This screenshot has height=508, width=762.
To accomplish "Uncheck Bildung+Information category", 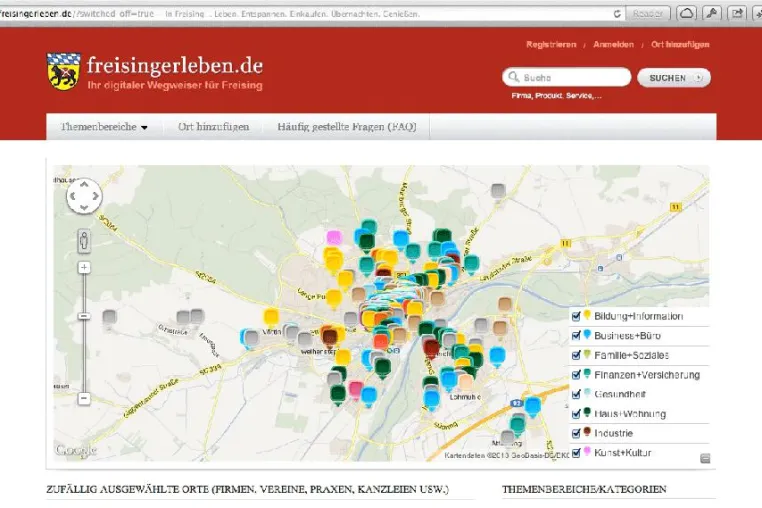I will click(576, 316).
